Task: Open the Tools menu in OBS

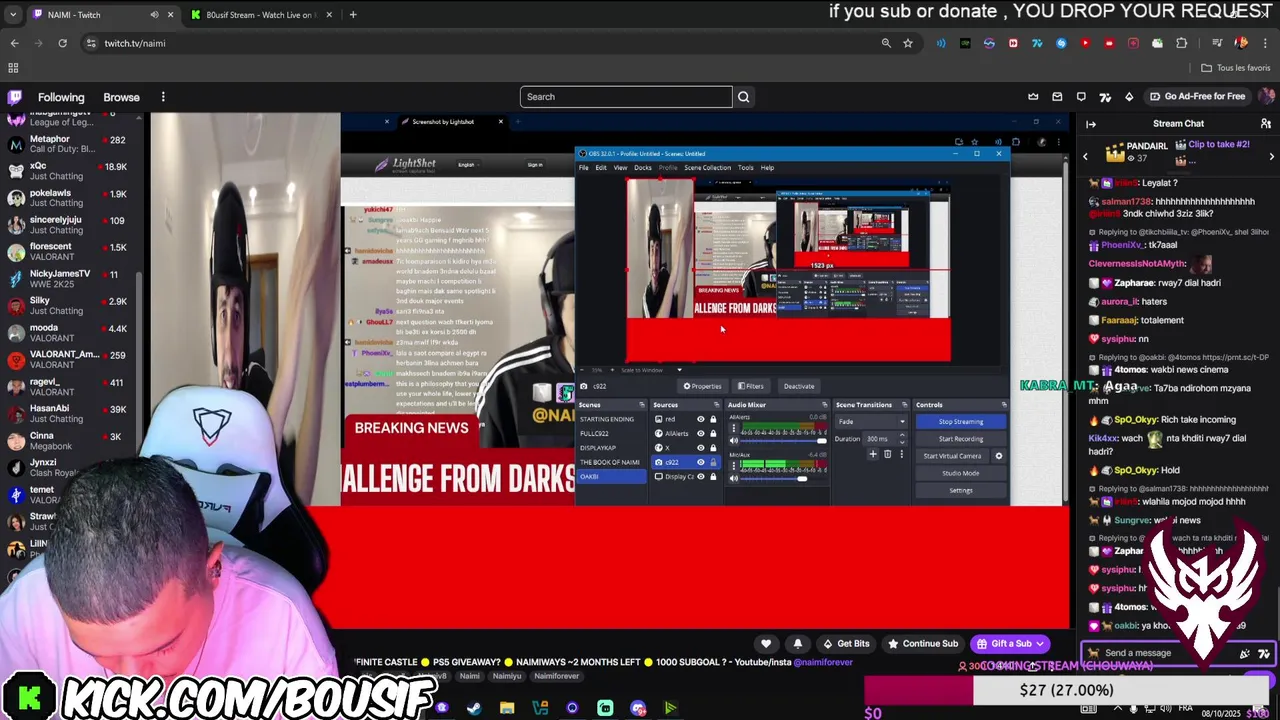Action: [746, 167]
